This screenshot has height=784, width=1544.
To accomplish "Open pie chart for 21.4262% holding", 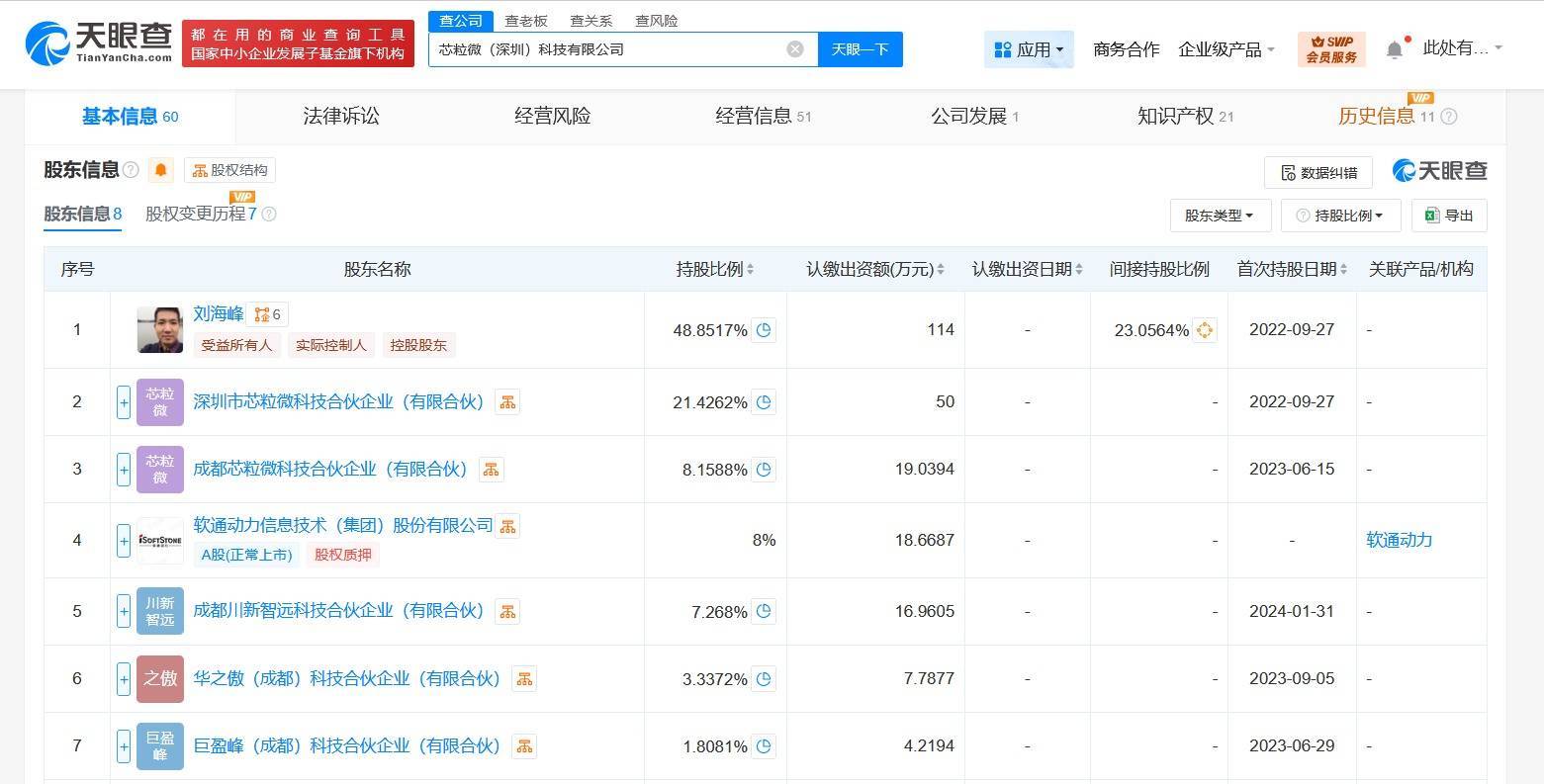I will [x=764, y=402].
